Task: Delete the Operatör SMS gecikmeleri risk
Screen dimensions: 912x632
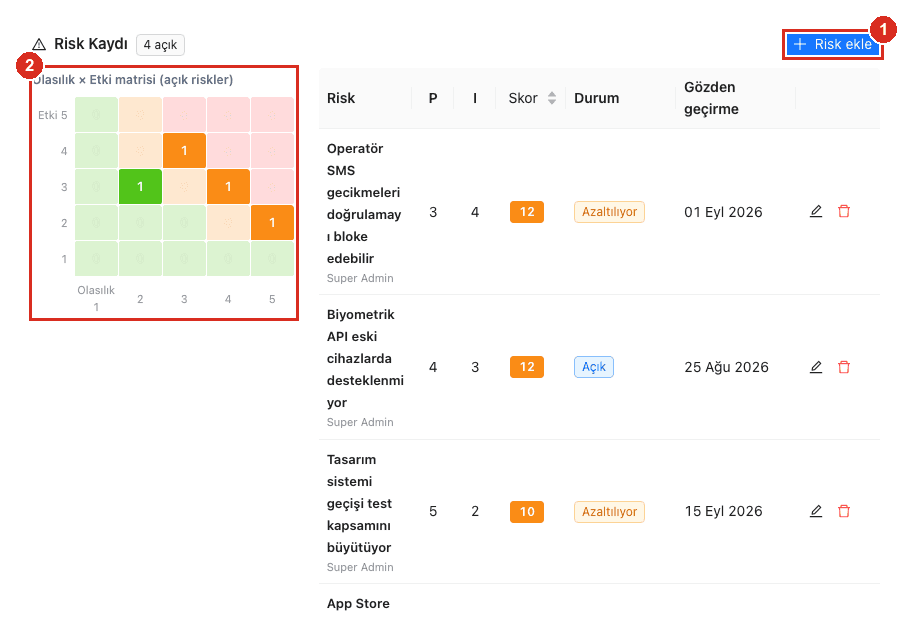Action: (x=844, y=212)
